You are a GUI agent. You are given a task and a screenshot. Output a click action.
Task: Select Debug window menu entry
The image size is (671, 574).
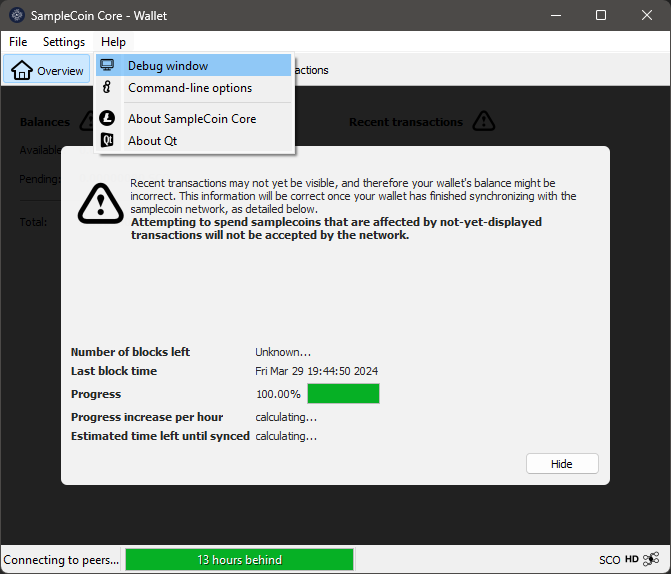[168, 66]
